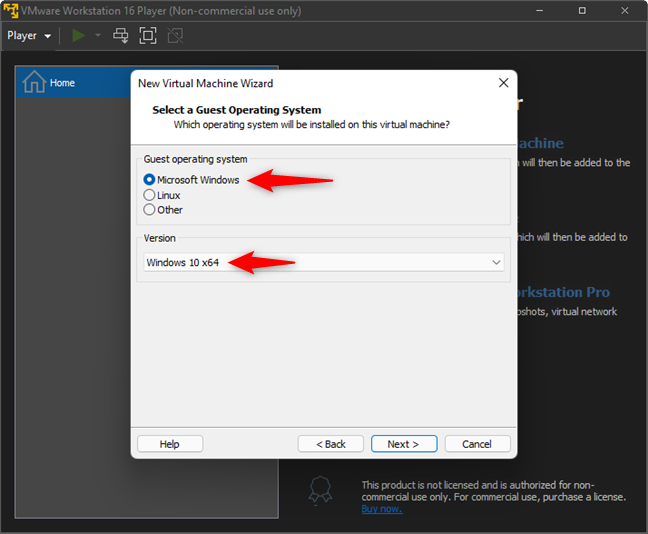648x534 pixels.
Task: Cancel the wizard
Action: tap(477, 444)
